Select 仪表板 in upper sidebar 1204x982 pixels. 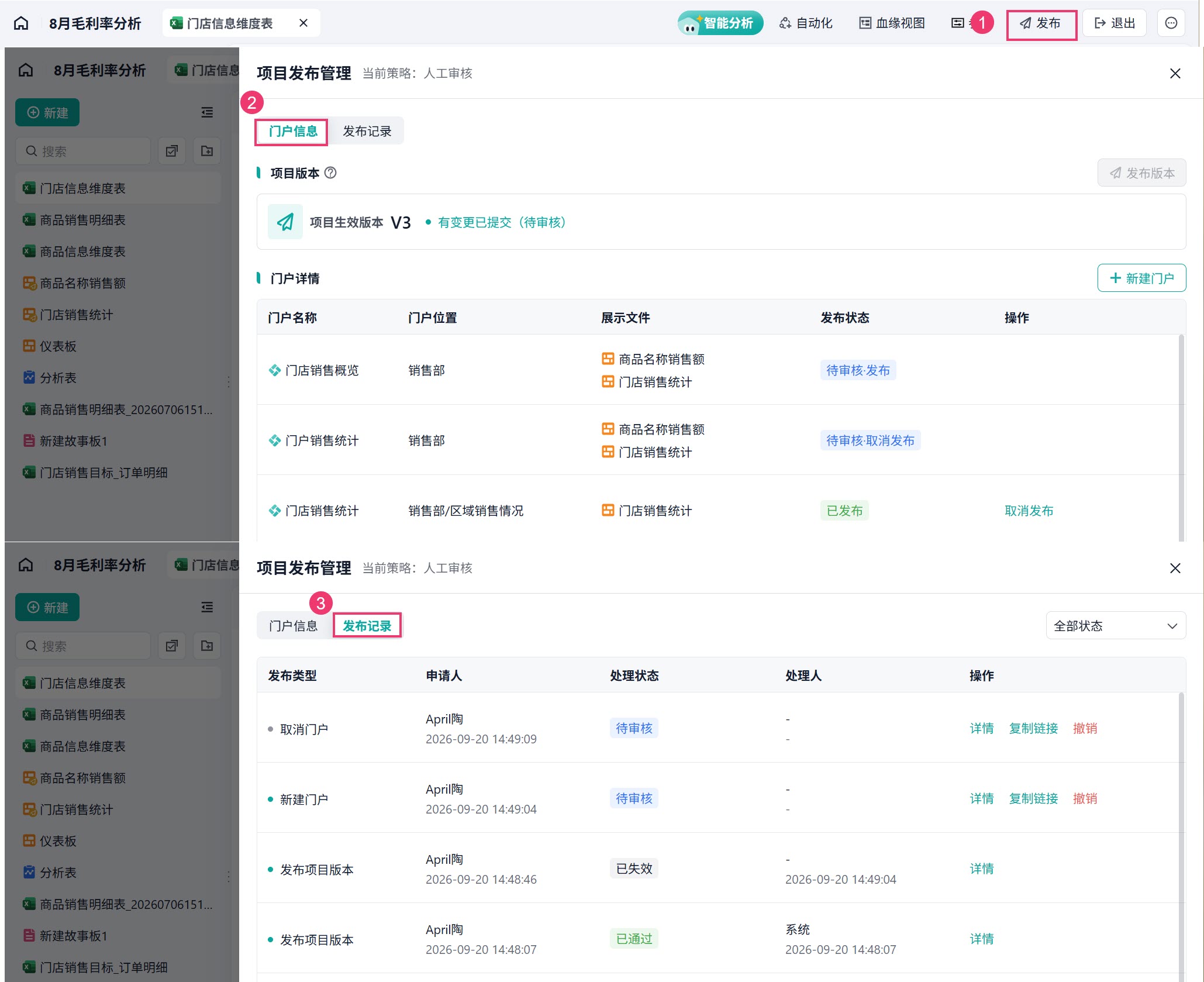point(118,346)
